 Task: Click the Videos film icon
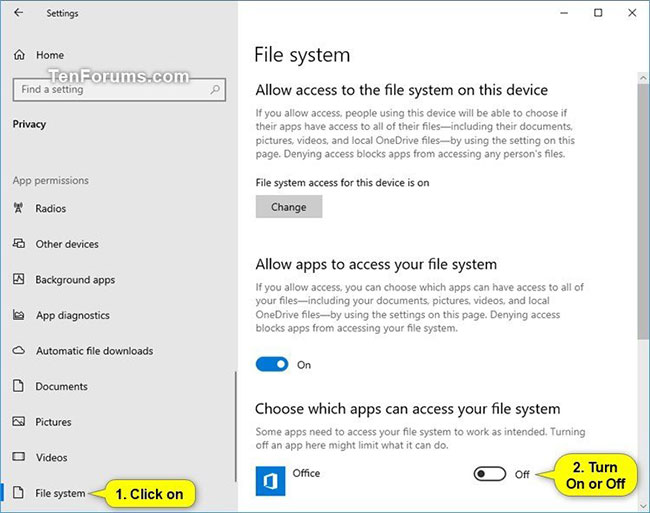(19, 457)
